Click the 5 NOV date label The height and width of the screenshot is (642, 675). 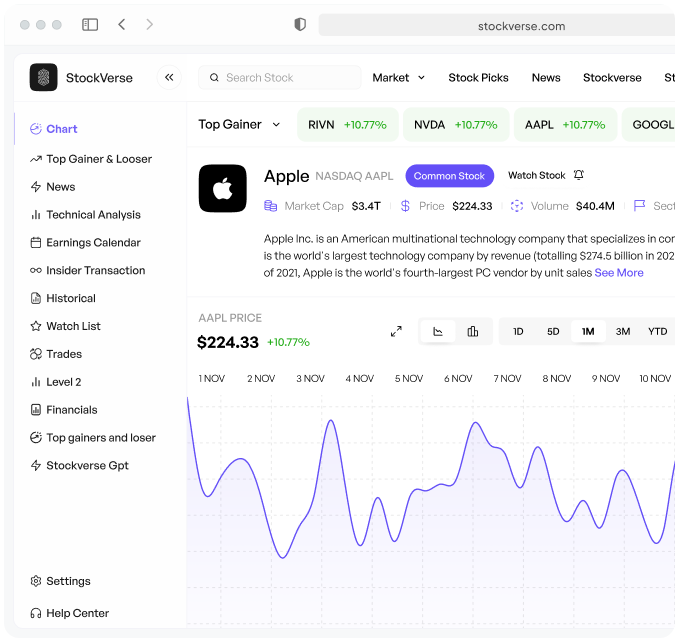(x=409, y=378)
